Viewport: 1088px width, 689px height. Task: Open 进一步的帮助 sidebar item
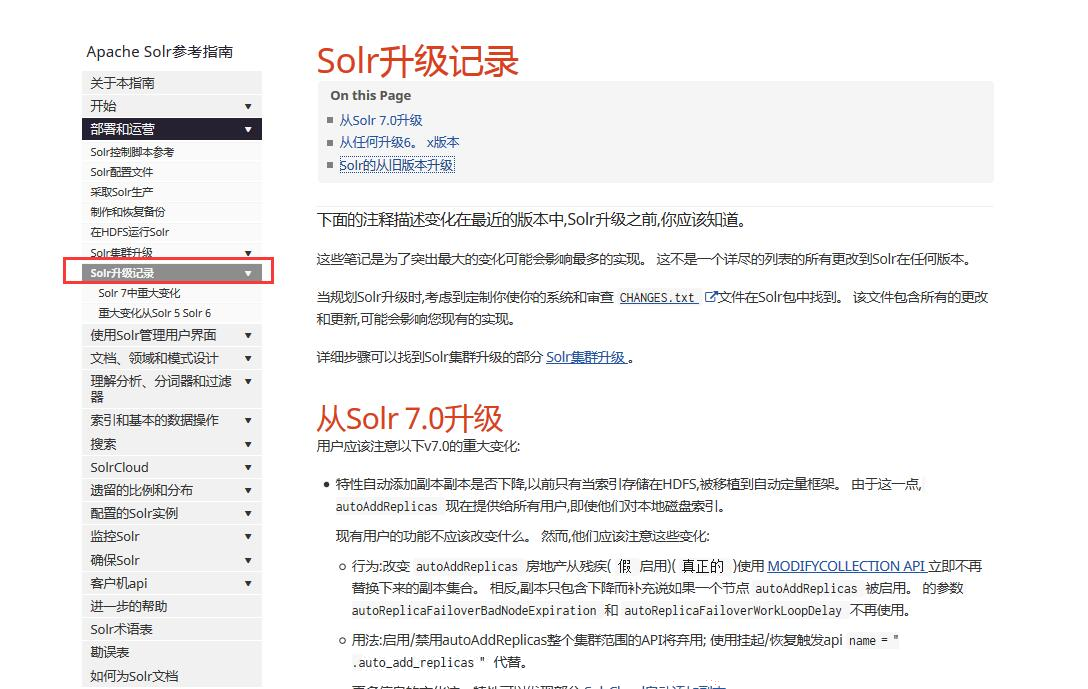pos(171,606)
